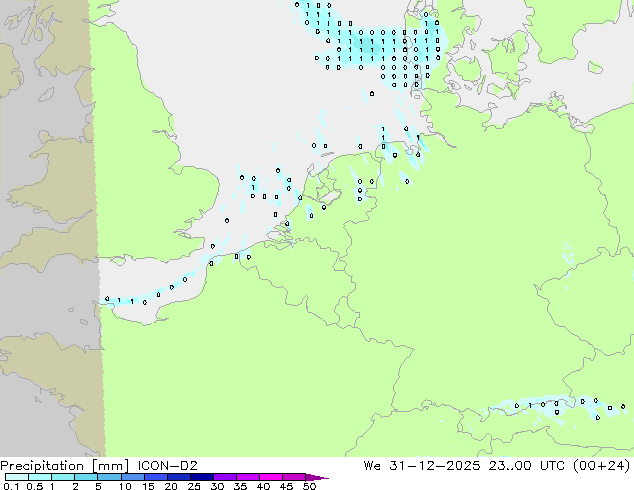Click the 'Precipitation' title word
The image size is (634, 490).
(42, 466)
